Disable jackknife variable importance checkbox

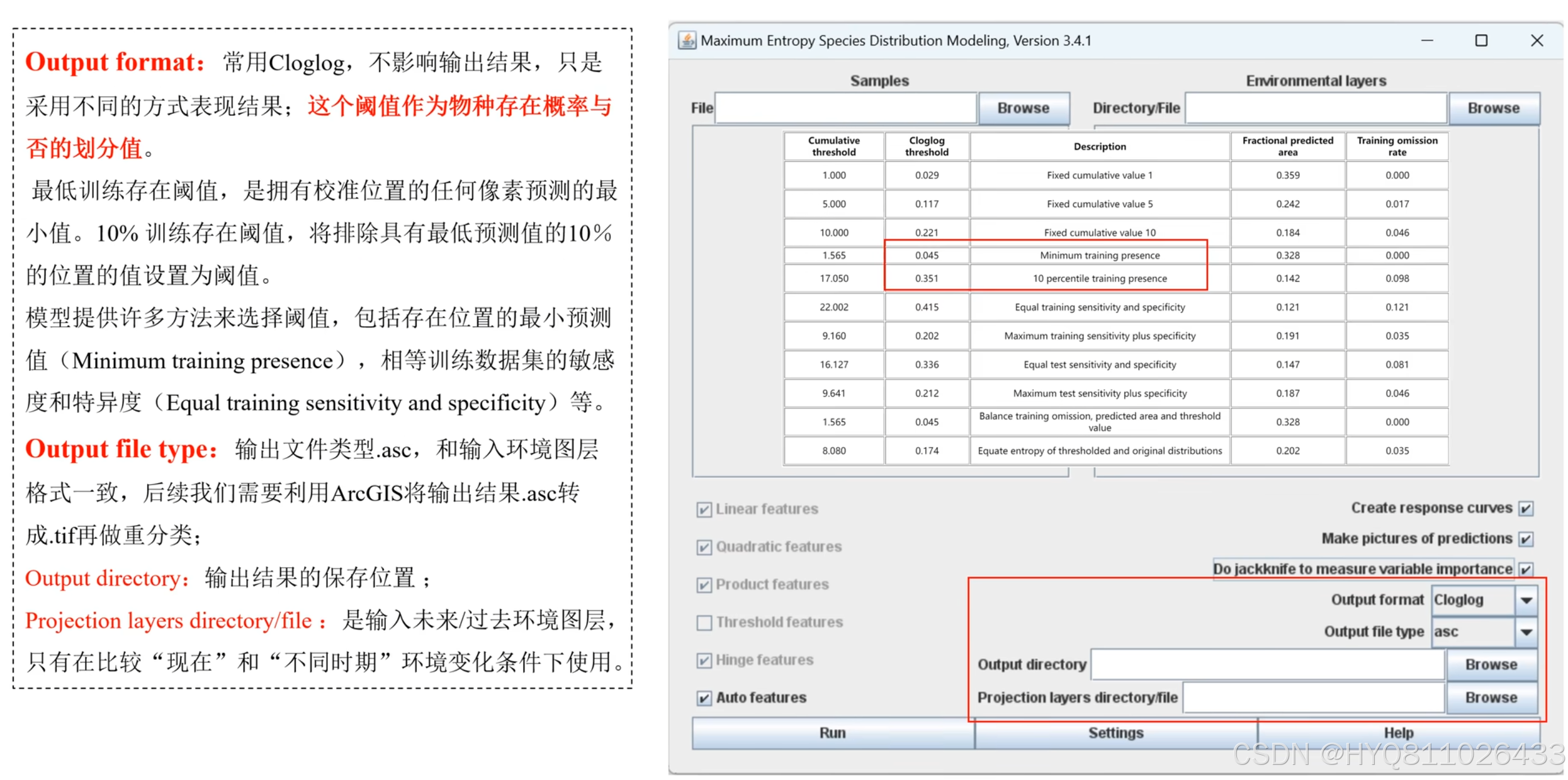[x=1526, y=570]
